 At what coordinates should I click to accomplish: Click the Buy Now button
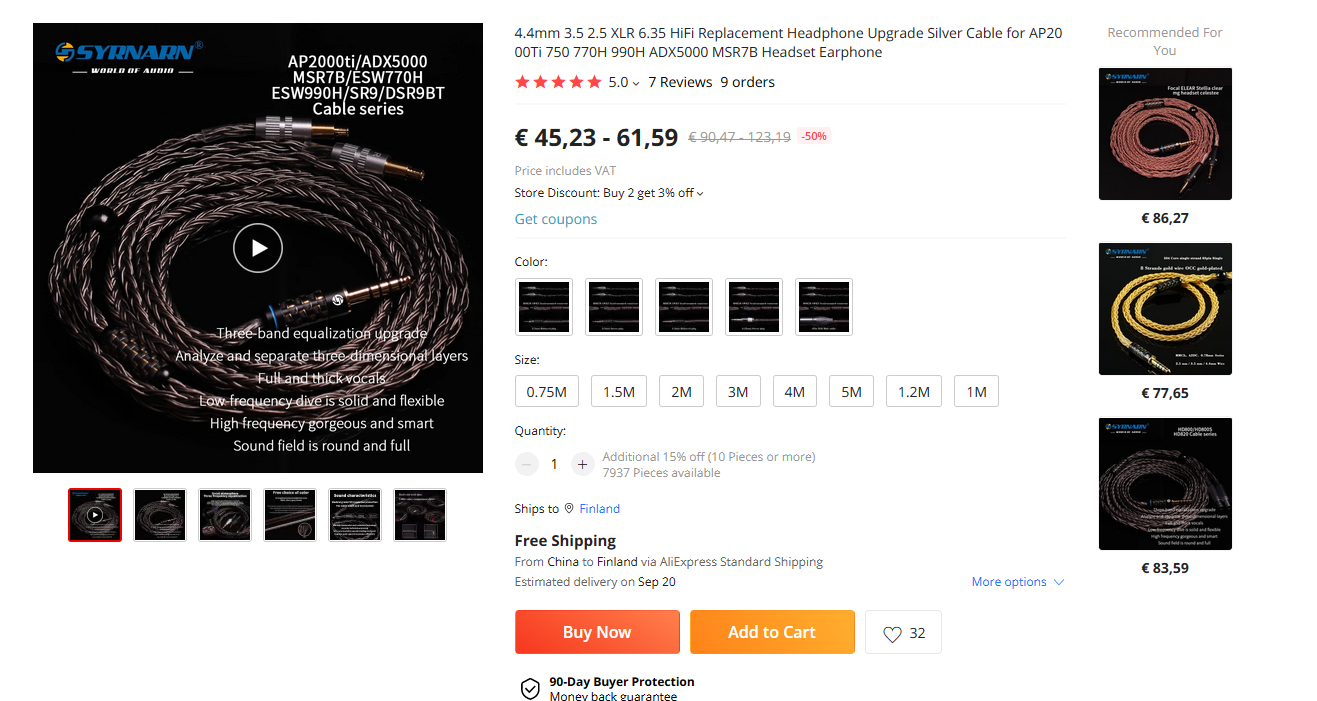[x=597, y=632]
